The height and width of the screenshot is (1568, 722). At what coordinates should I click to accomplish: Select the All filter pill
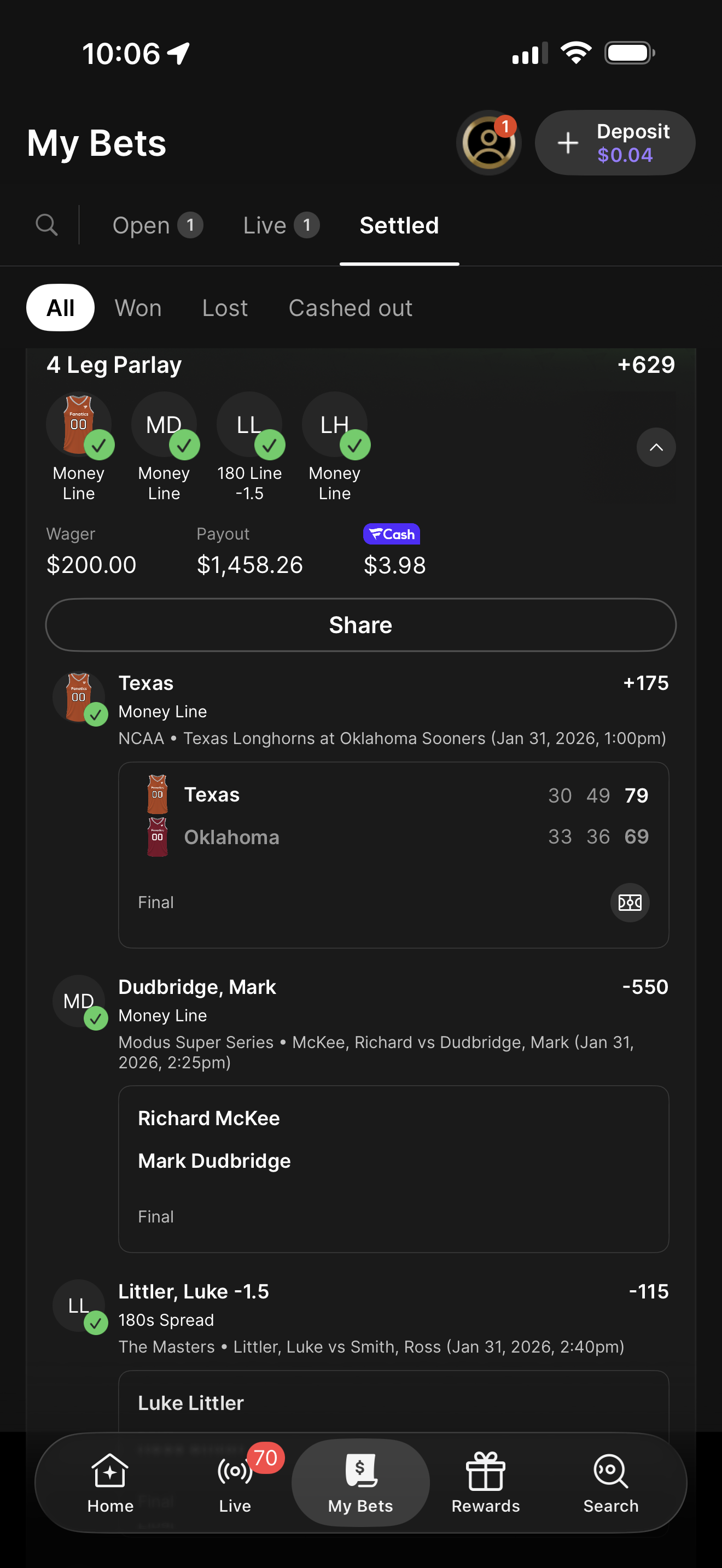[x=60, y=308]
